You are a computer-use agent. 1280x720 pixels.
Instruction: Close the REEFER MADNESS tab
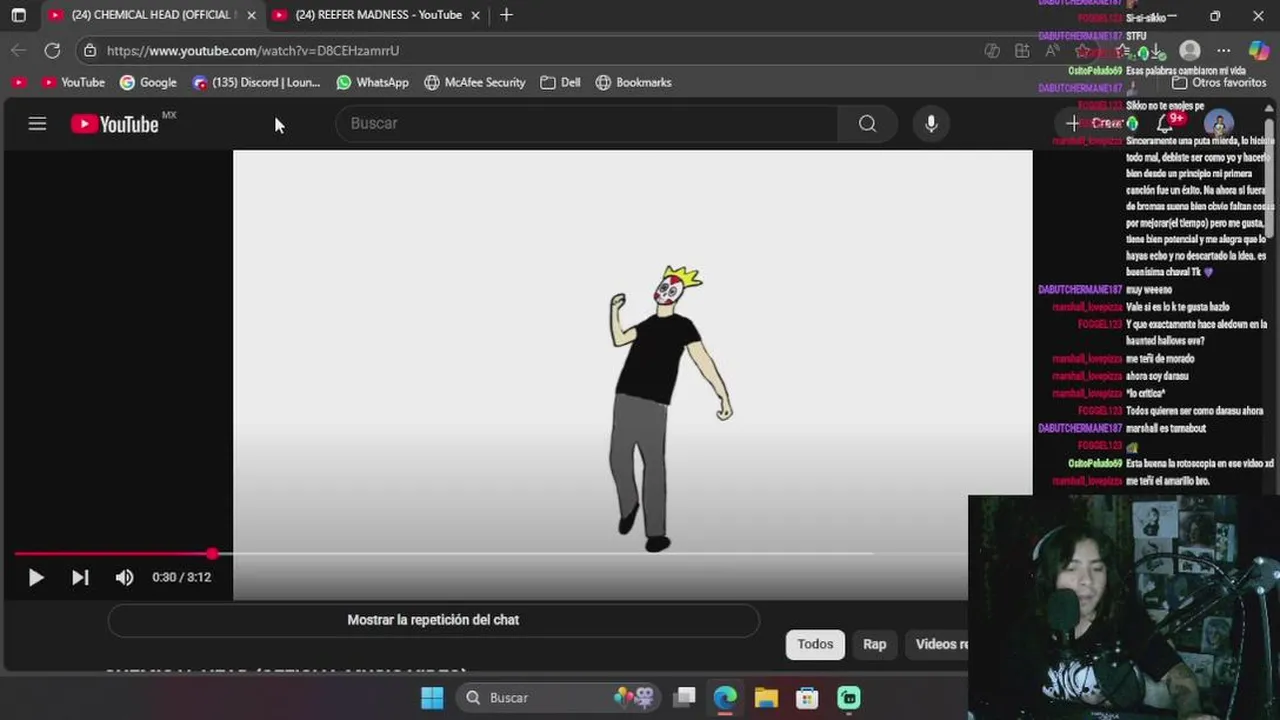click(475, 15)
